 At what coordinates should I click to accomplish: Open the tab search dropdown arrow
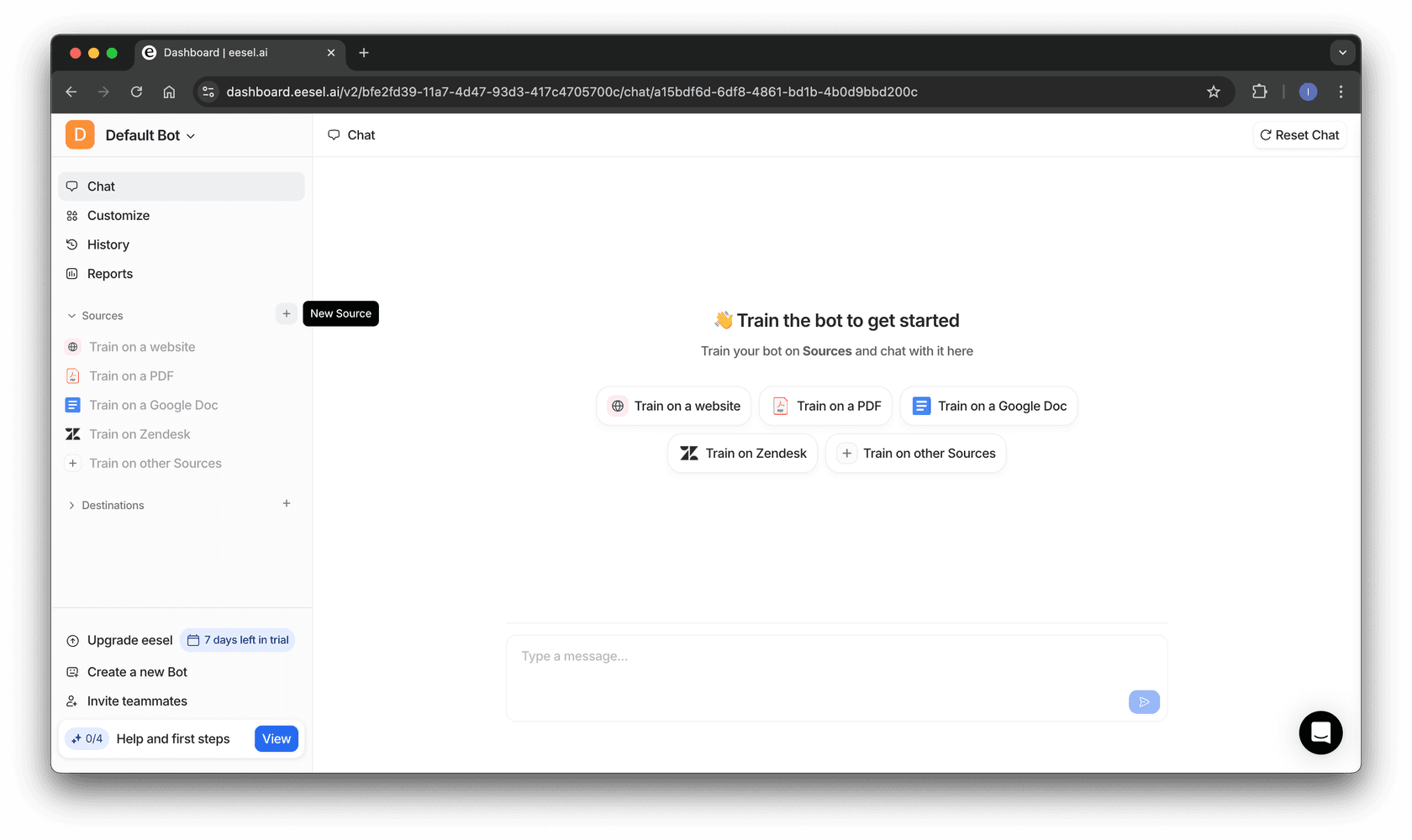1342,53
